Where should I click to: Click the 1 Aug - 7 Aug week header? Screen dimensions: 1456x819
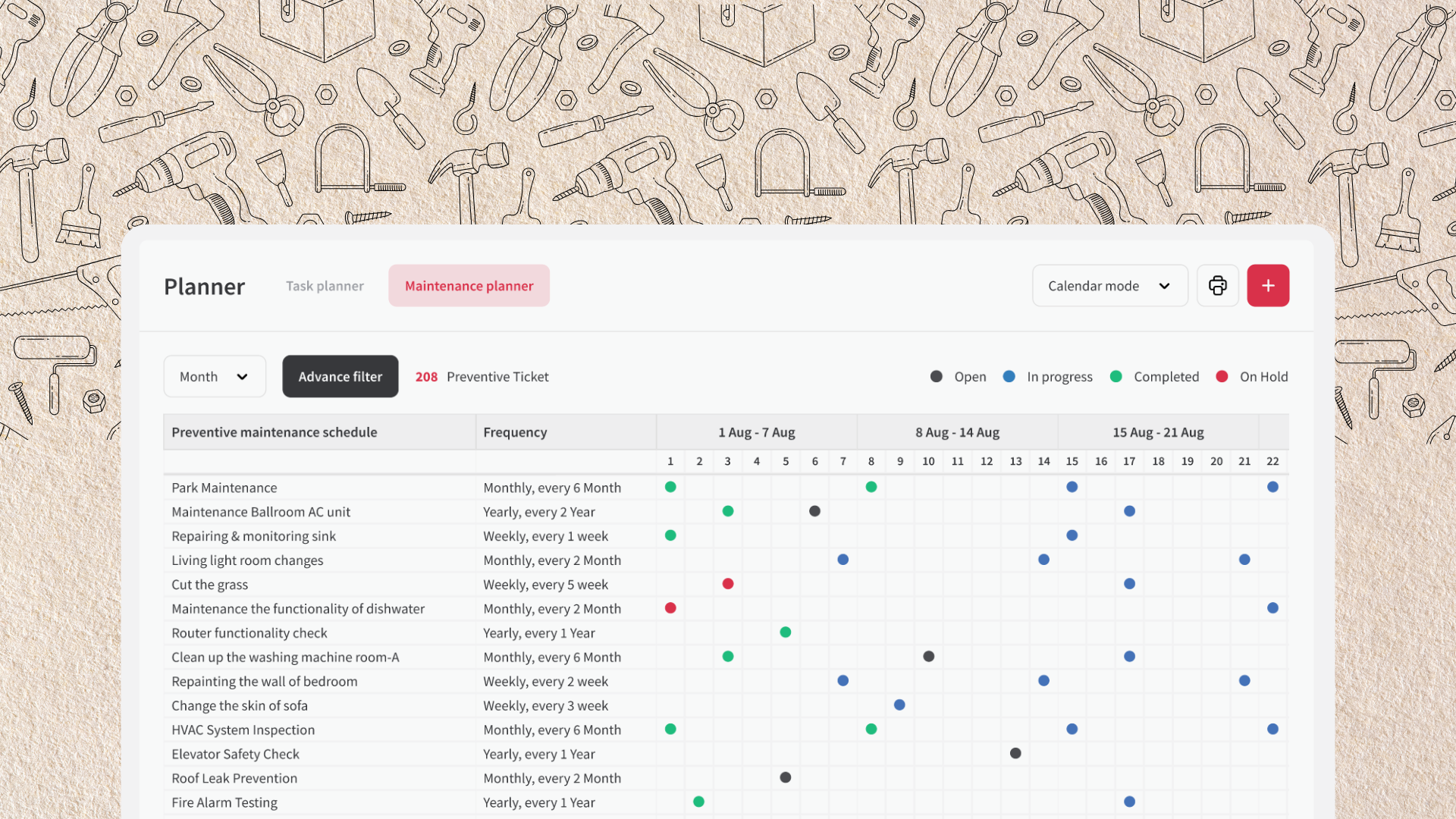point(757,432)
